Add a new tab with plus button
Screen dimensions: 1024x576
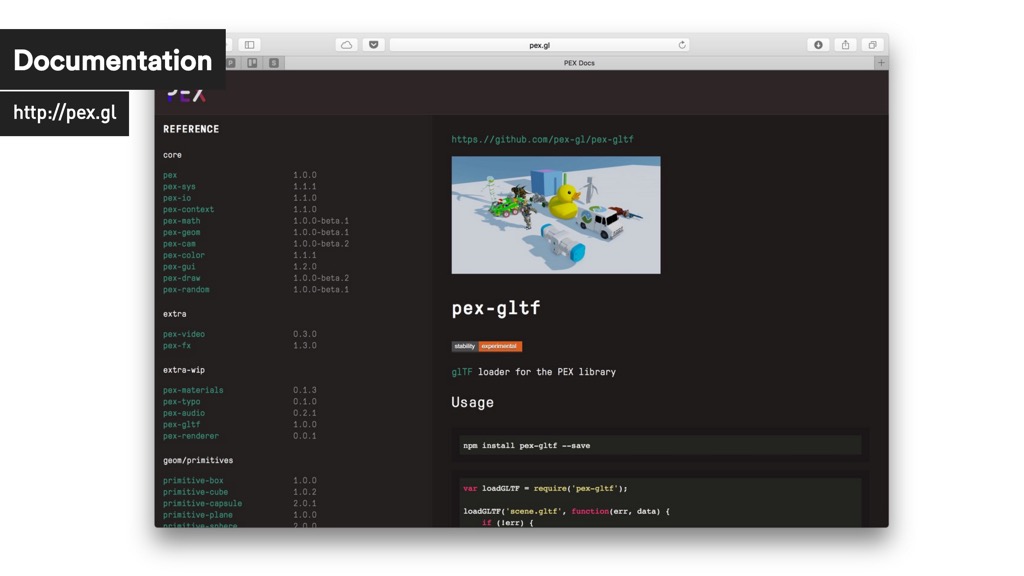click(881, 63)
